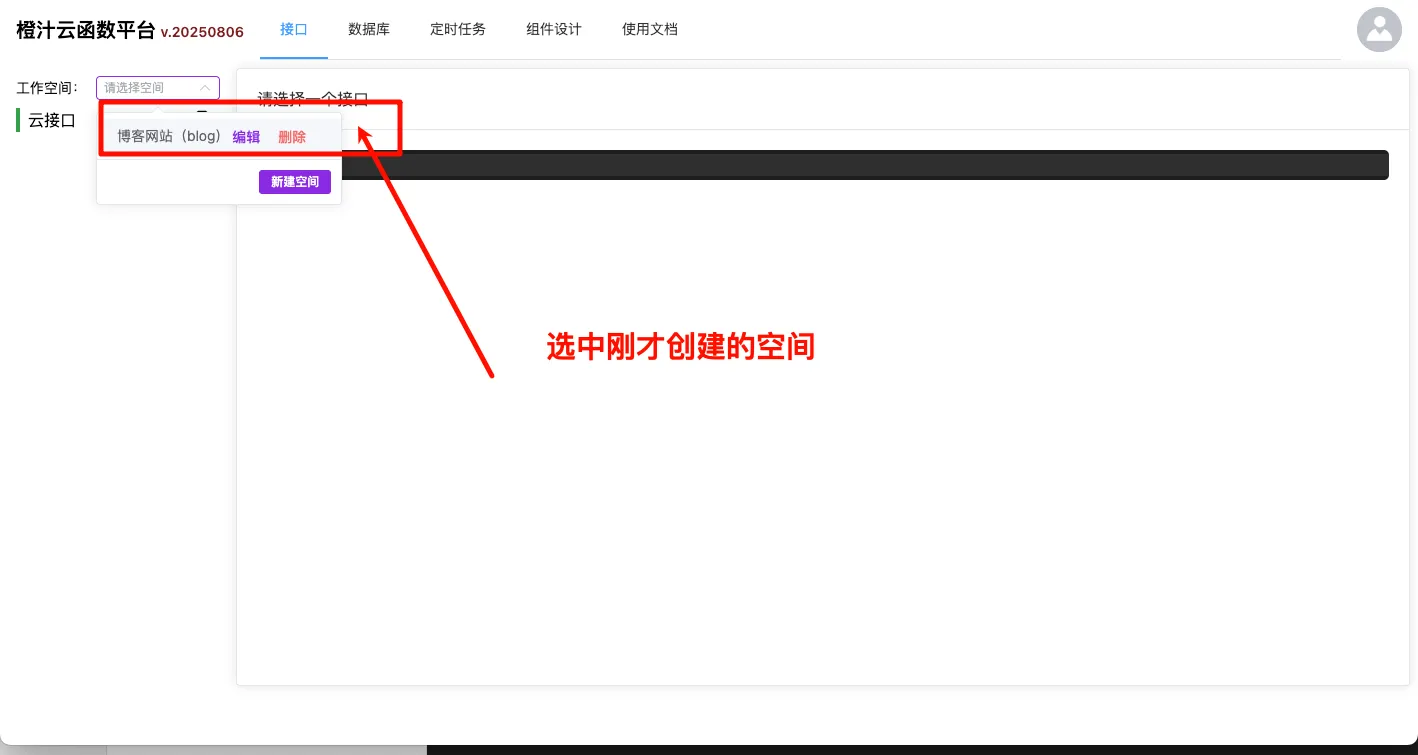The image size is (1418, 755).
Task: Click the 请选择空间 workspace select box
Action: coord(150,88)
